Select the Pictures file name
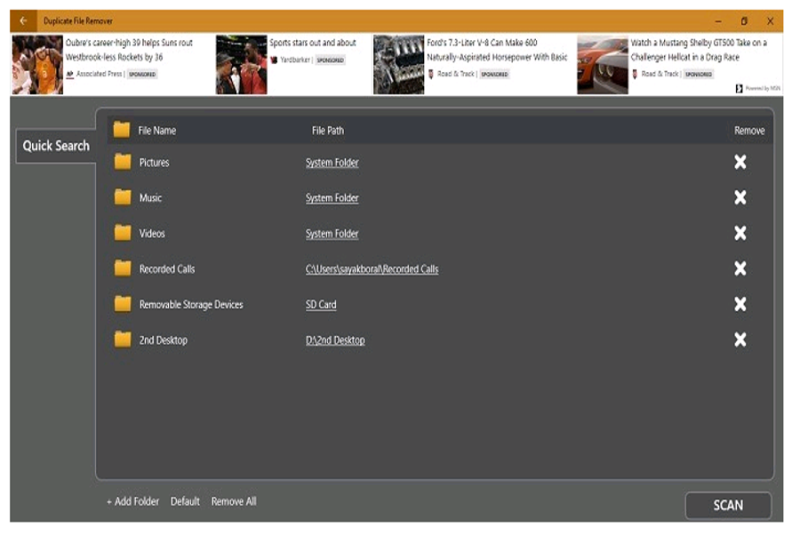 coord(154,163)
